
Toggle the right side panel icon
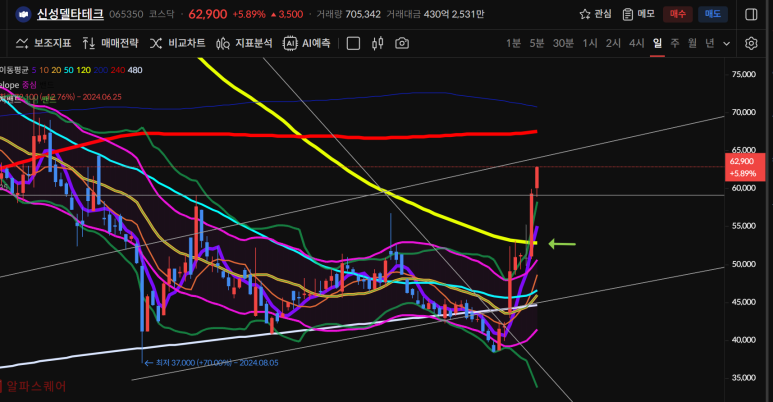751,14
